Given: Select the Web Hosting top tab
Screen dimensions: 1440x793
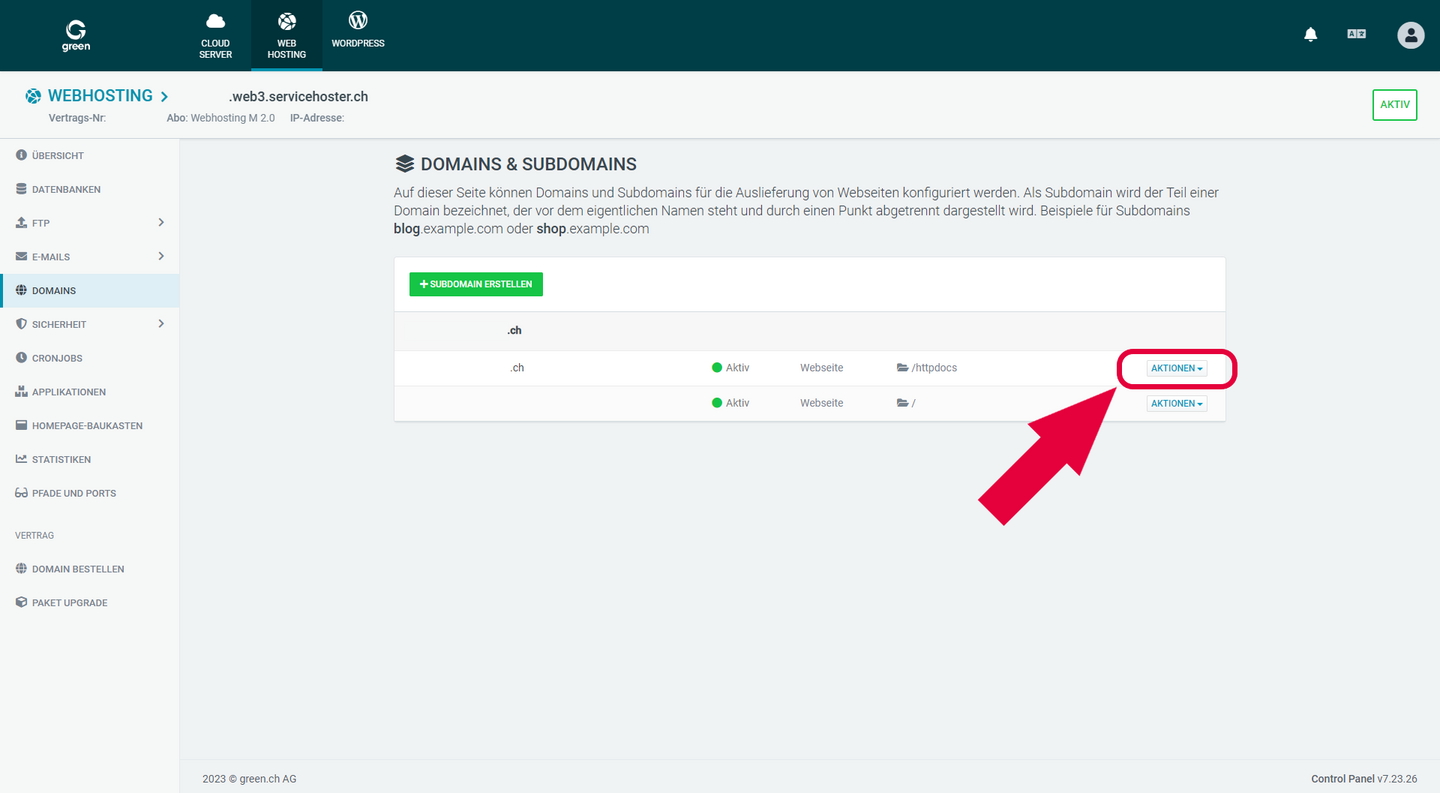Looking at the screenshot, I should [287, 35].
